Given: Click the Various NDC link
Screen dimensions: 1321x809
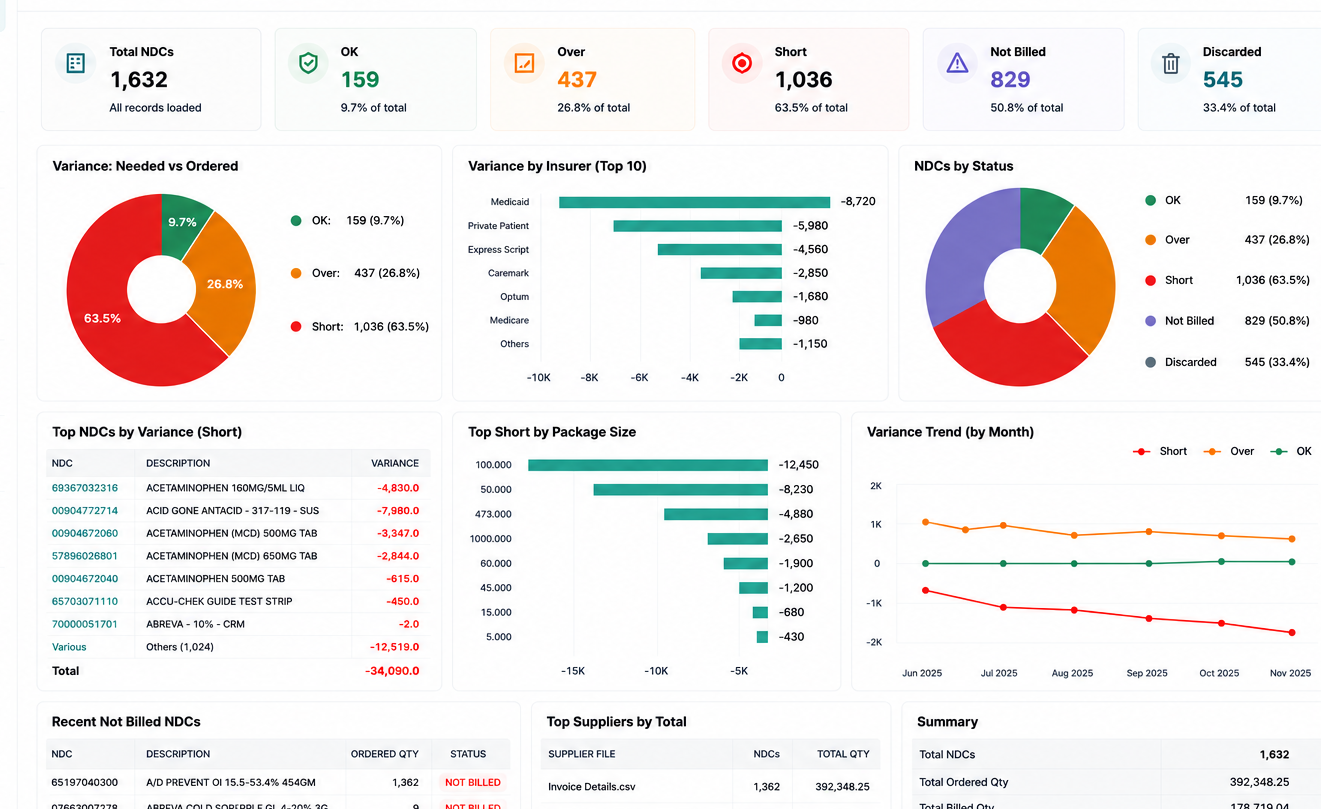Looking at the screenshot, I should tap(69, 647).
